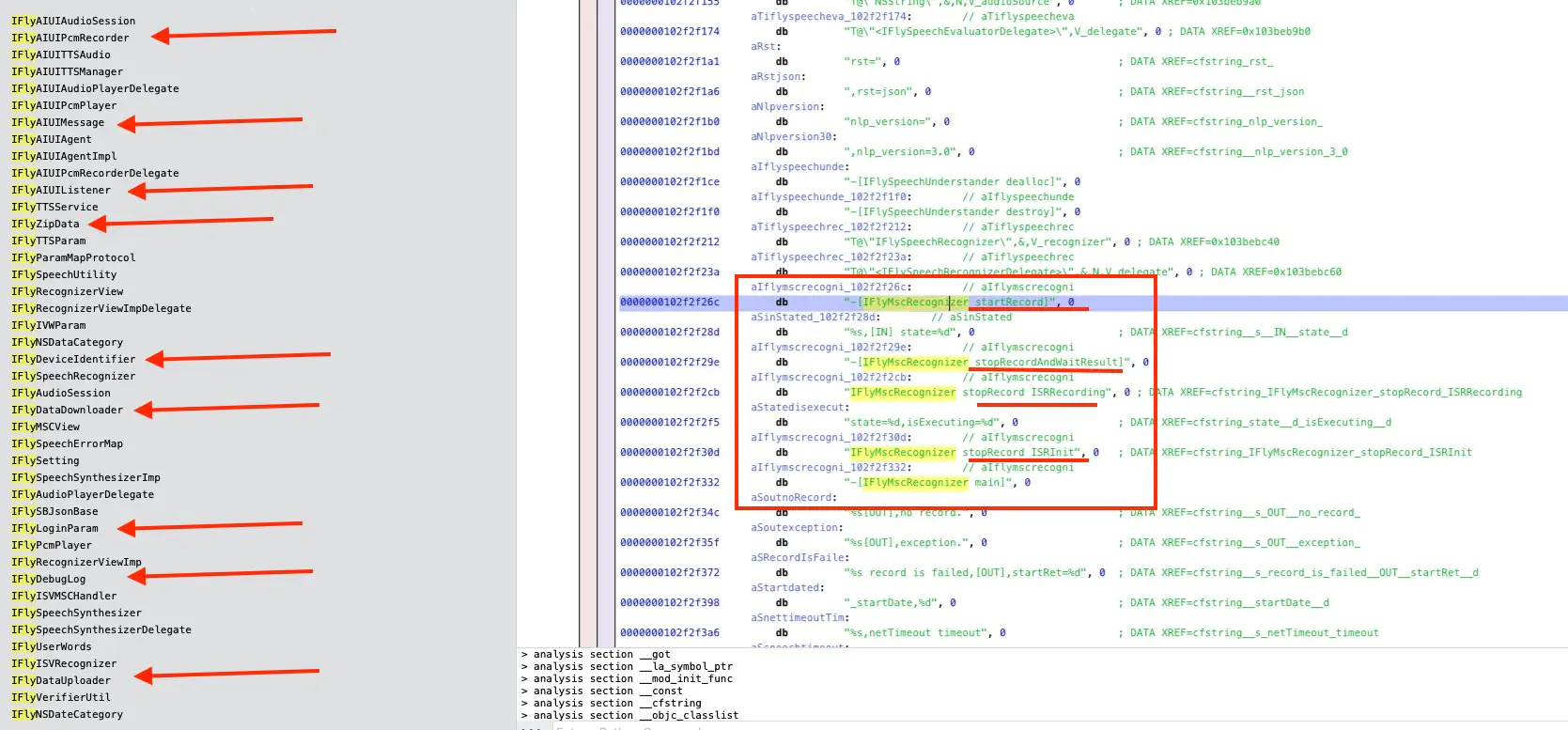1568x730 pixels.
Task: Select the IFlyDataUploader entry
Action: point(61,680)
